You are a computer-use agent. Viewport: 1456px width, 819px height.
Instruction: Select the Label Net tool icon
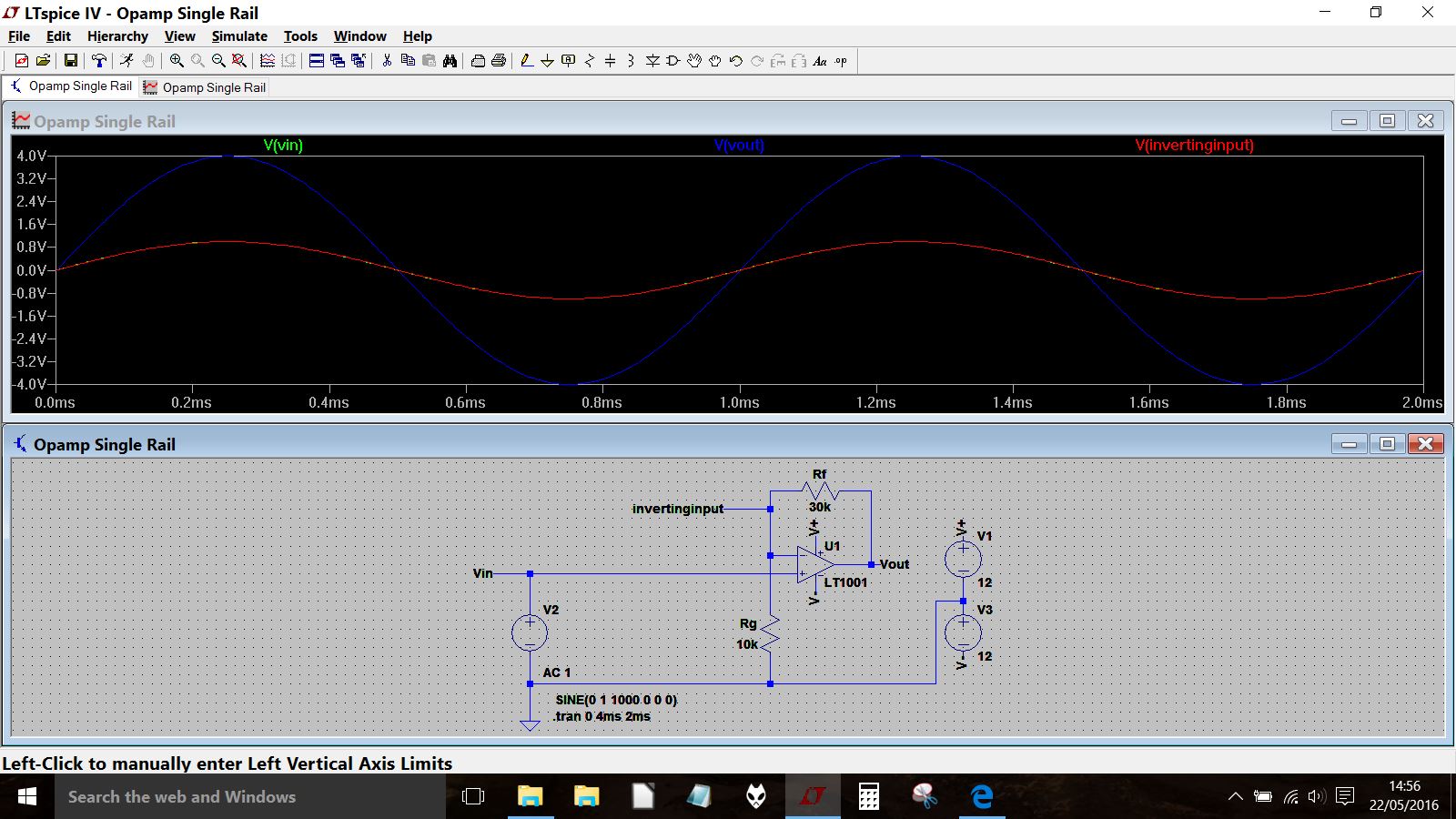[569, 61]
